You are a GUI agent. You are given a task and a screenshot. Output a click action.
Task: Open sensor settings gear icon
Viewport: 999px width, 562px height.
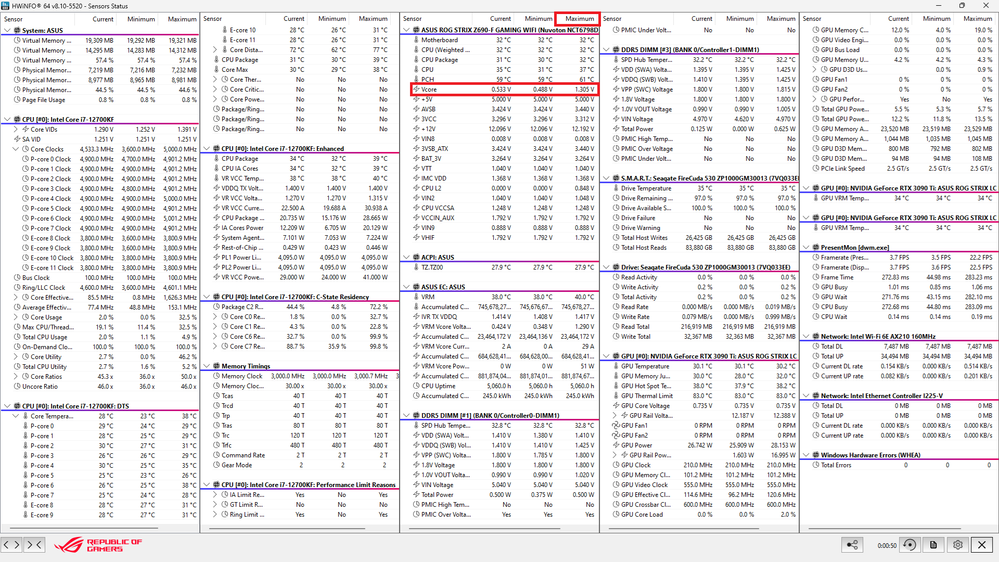point(958,545)
